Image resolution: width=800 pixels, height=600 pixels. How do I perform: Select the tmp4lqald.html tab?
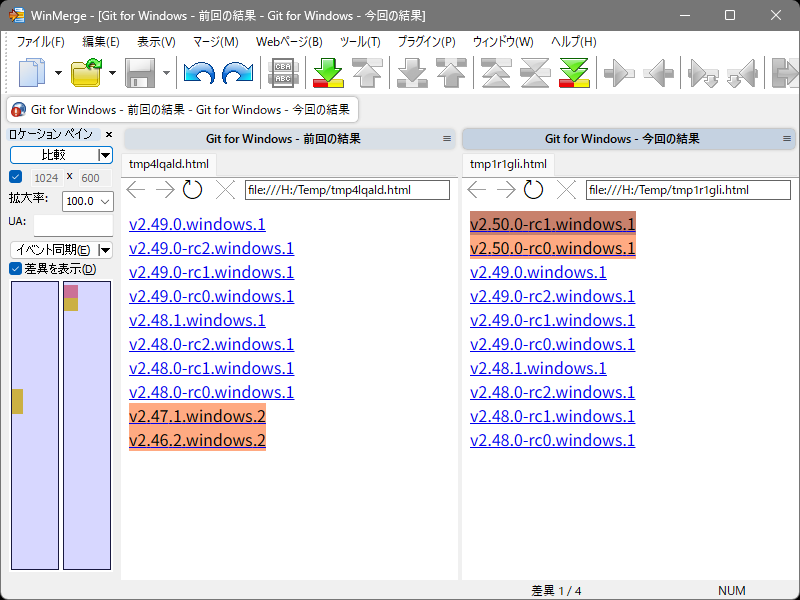click(x=169, y=164)
